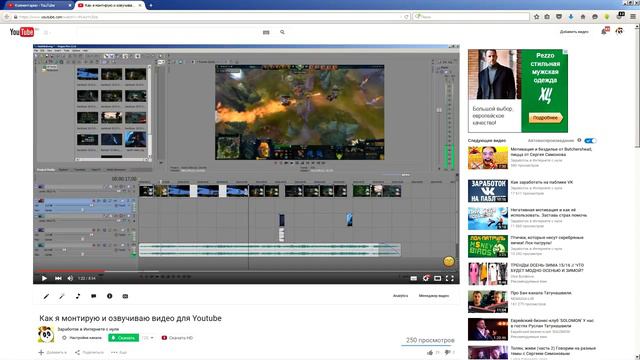Open player settings gear

[426, 278]
